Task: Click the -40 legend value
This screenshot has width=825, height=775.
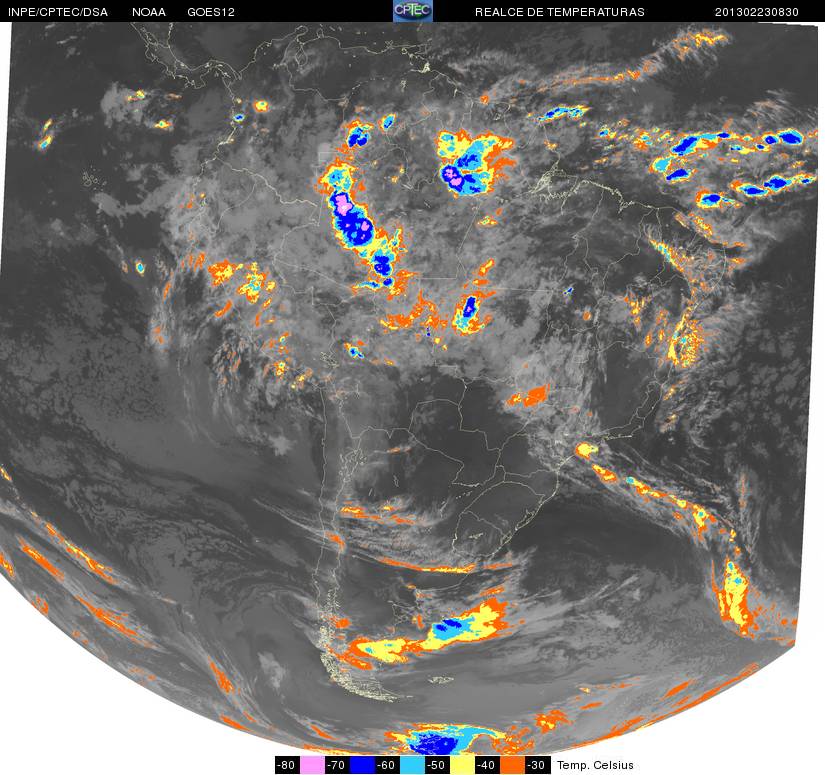Action: [488, 765]
